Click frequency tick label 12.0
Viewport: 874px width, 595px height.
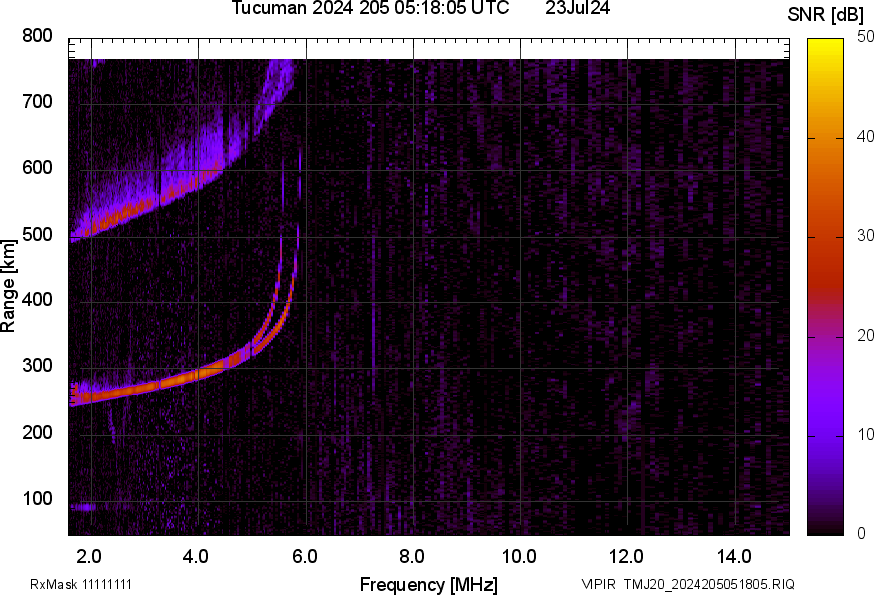coord(626,557)
